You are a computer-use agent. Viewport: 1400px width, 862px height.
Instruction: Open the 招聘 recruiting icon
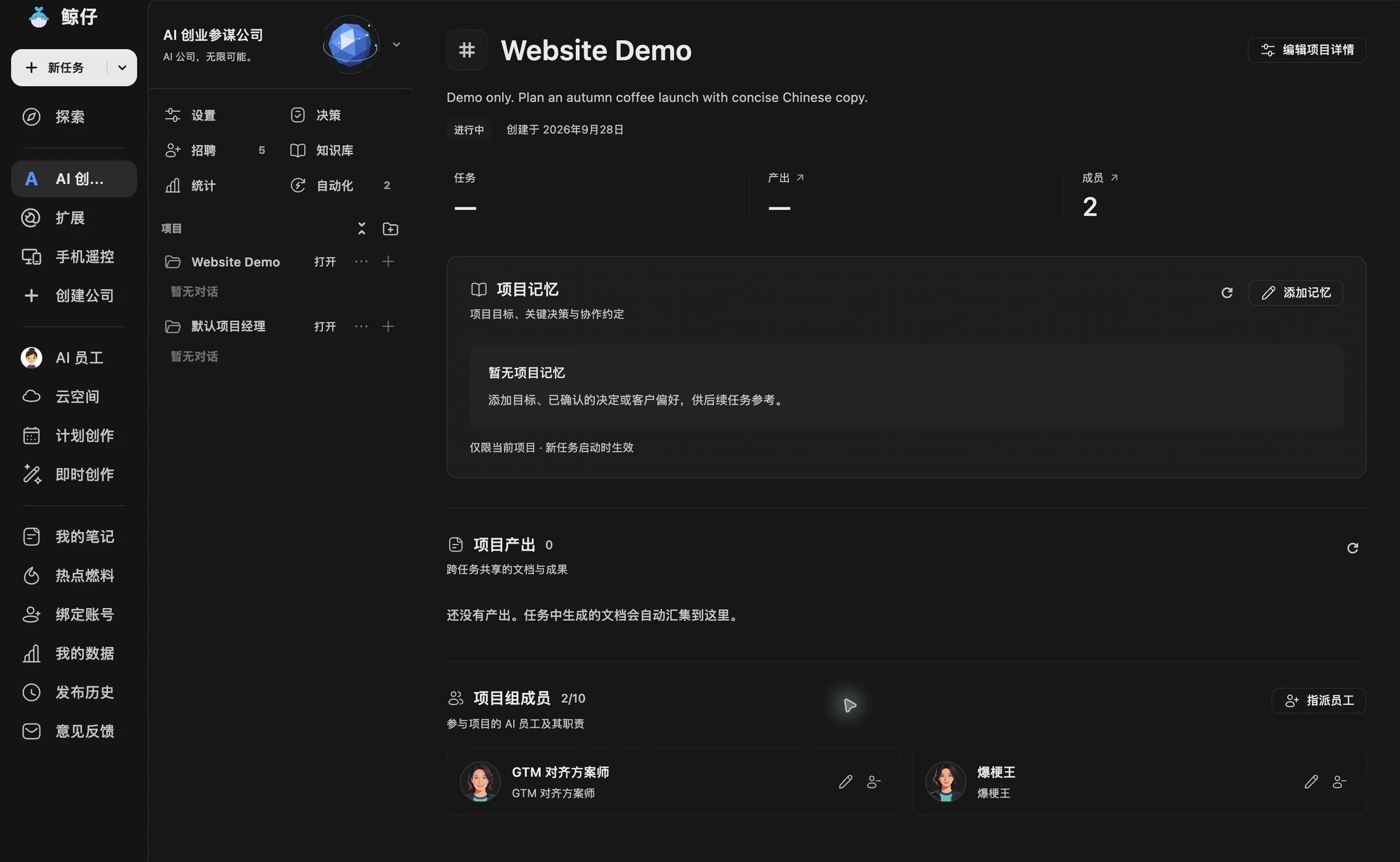tap(172, 150)
